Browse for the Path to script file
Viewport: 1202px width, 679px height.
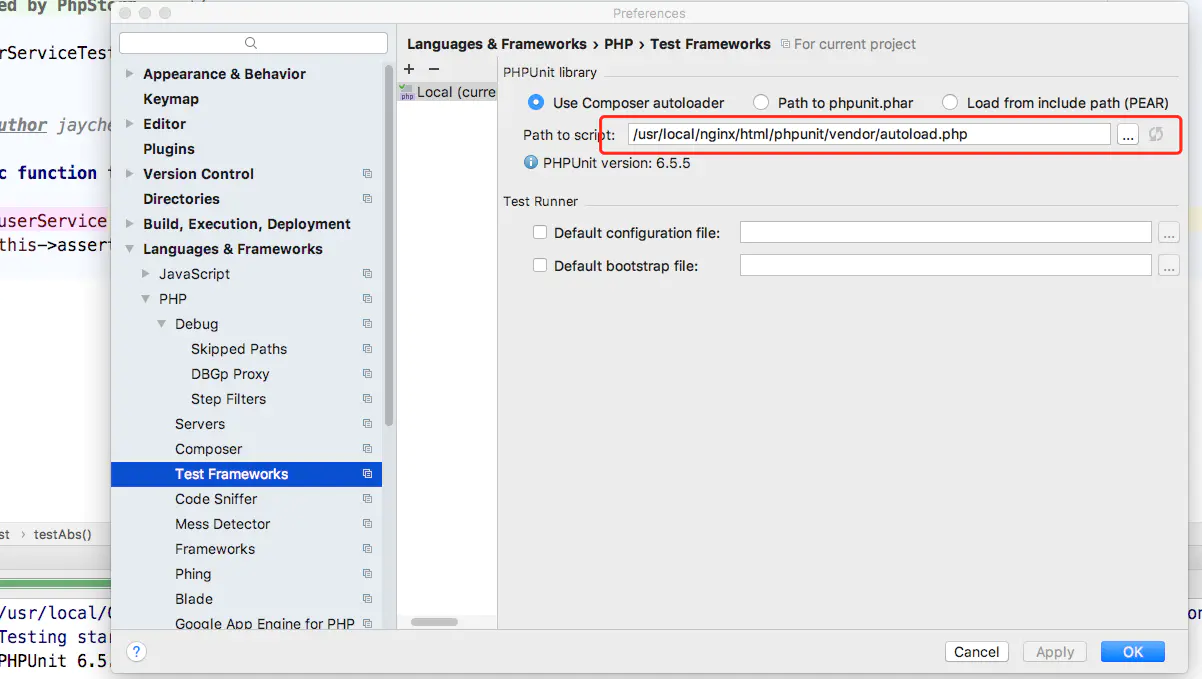click(x=1128, y=134)
